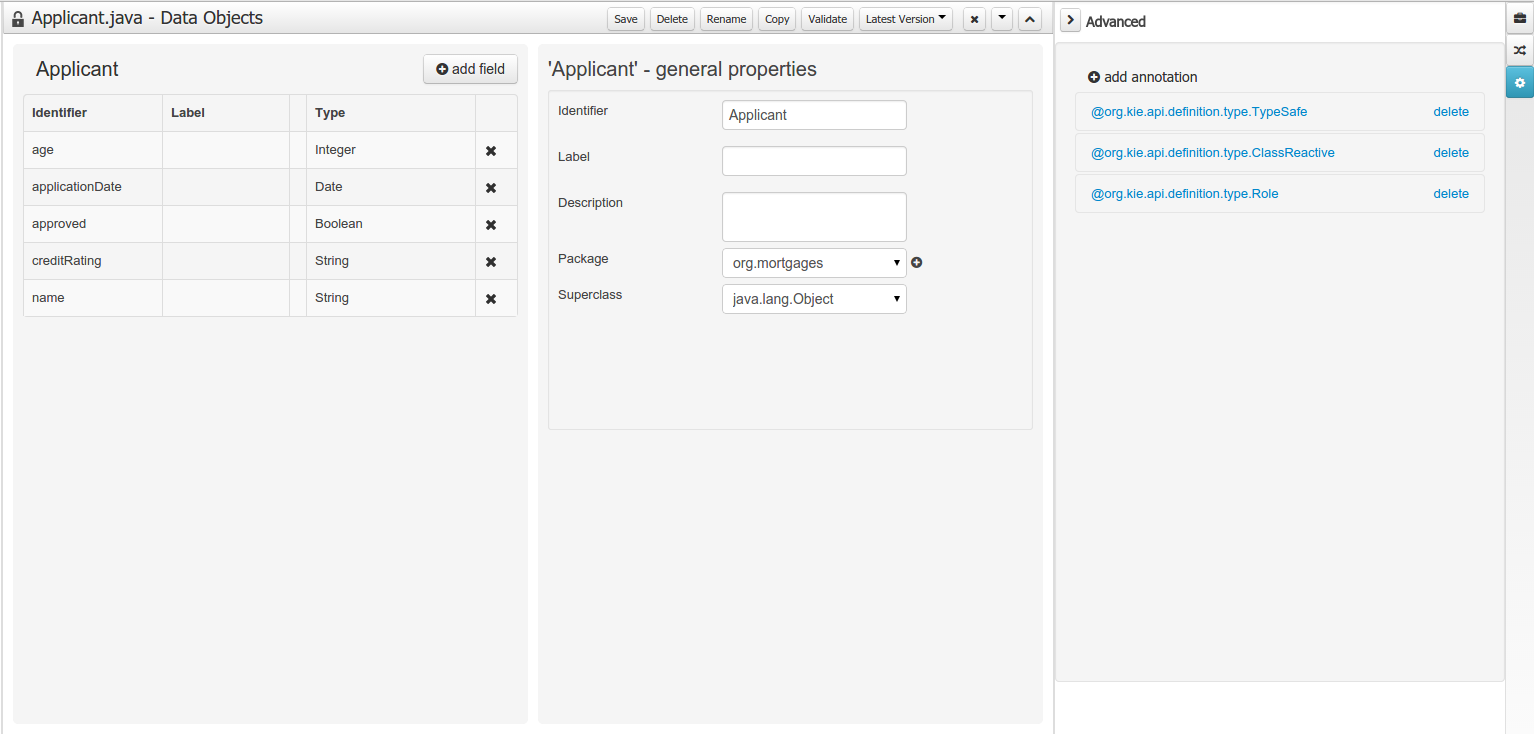Click the briefcase icon in right sidebar
This screenshot has width=1534, height=734.
coord(1519,19)
